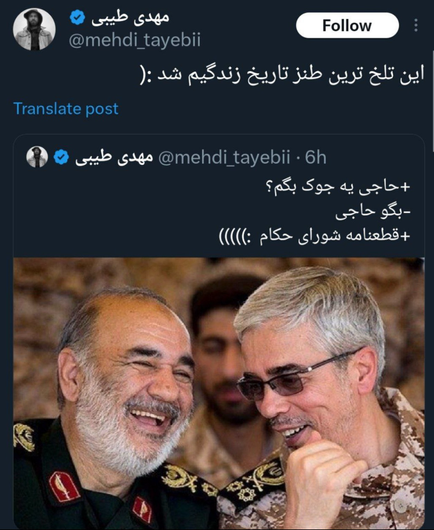Open the three-dot more options menu
The image size is (434, 530).
(x=416, y=25)
